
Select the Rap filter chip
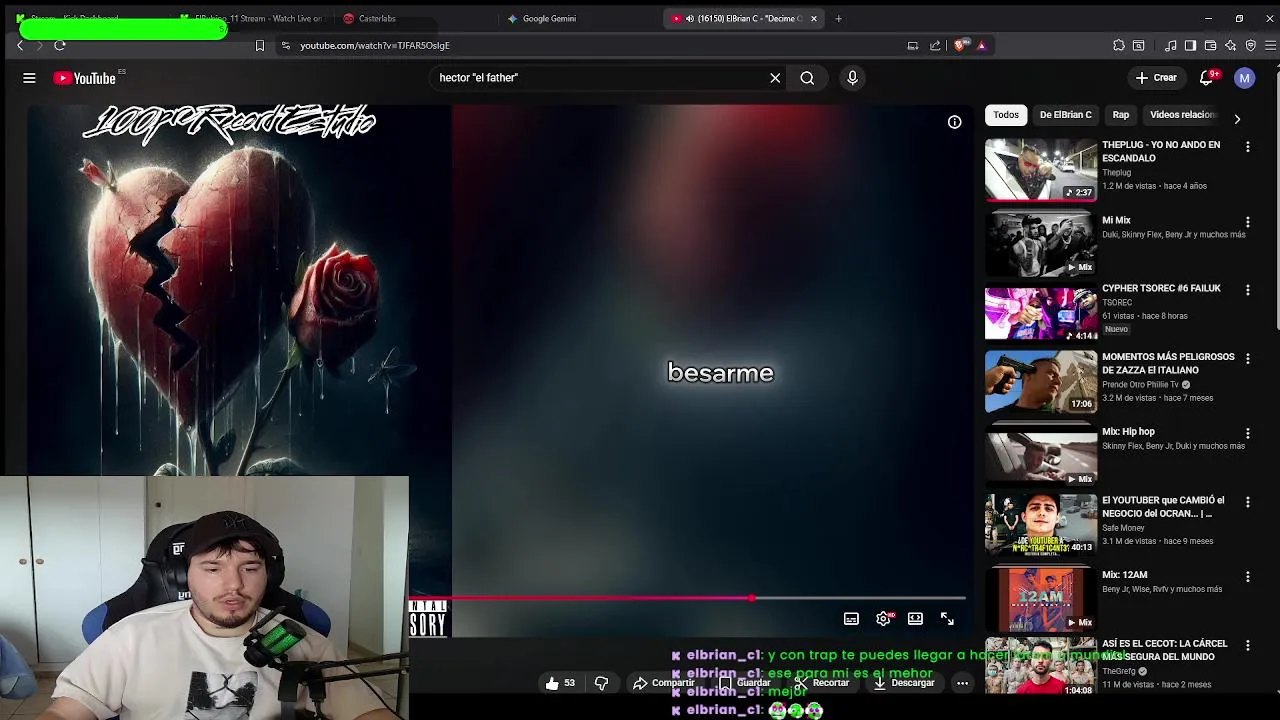pos(1121,115)
